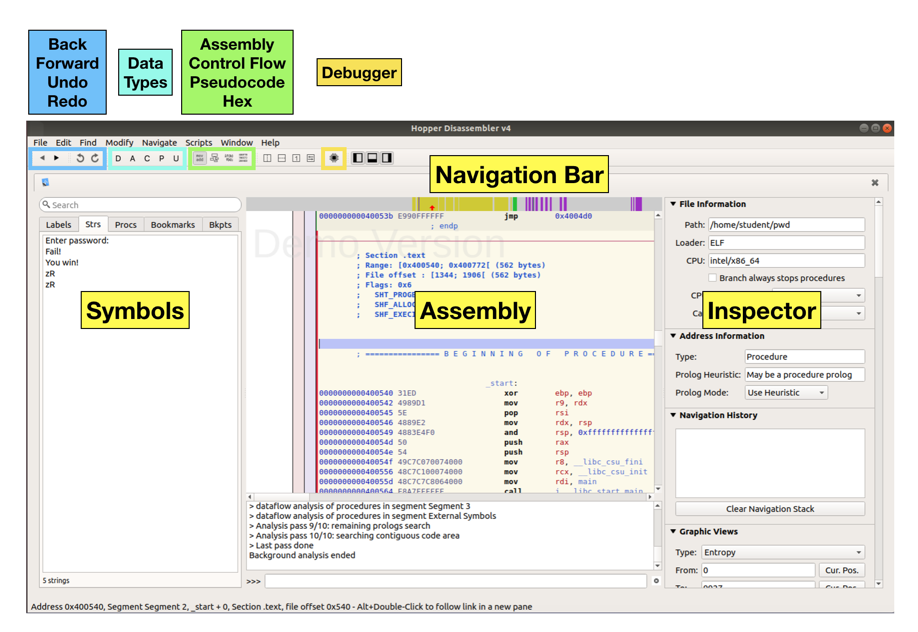Click Clear Navigation Stack button
The height and width of the screenshot is (632, 918).
coord(770,509)
